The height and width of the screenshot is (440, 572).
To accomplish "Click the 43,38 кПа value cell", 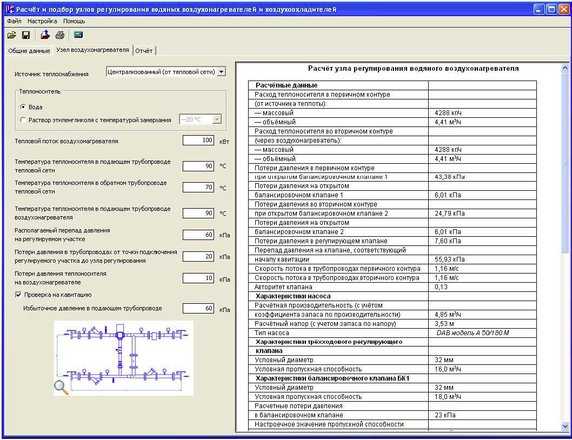I will (482, 177).
